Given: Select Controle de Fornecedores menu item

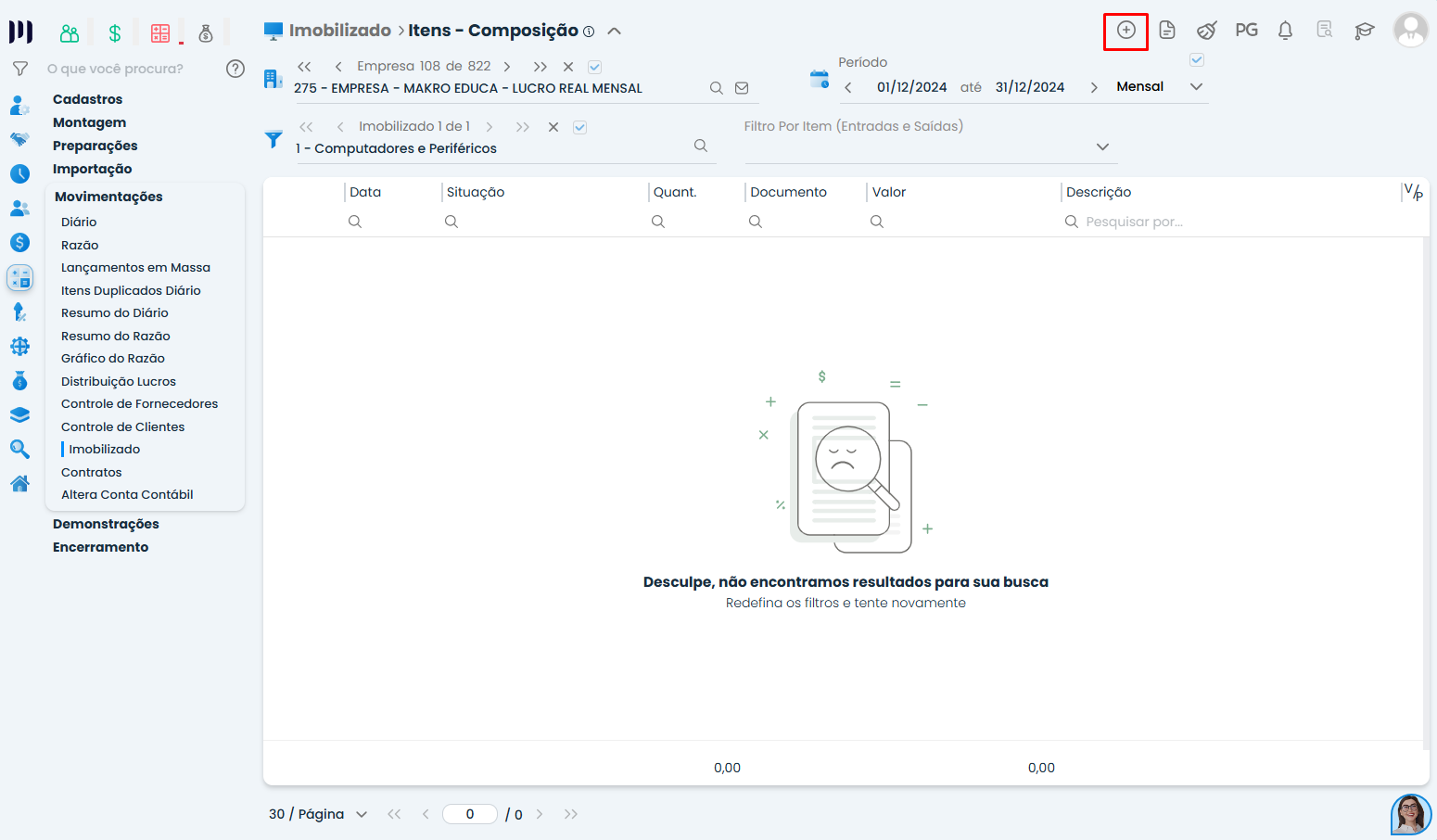Looking at the screenshot, I should [x=140, y=403].
